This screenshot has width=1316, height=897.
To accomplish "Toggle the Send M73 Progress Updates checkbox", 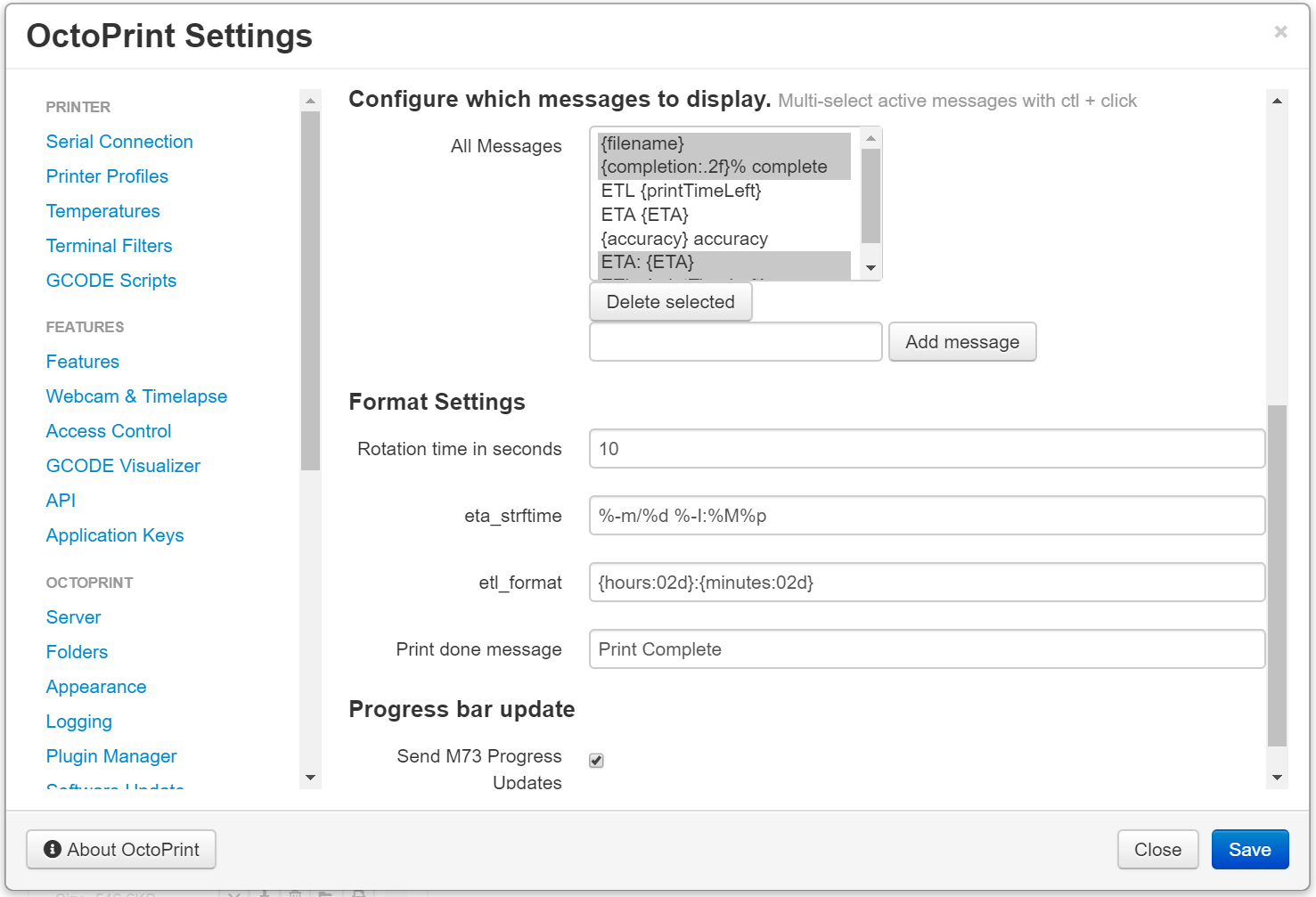I will click(x=596, y=760).
